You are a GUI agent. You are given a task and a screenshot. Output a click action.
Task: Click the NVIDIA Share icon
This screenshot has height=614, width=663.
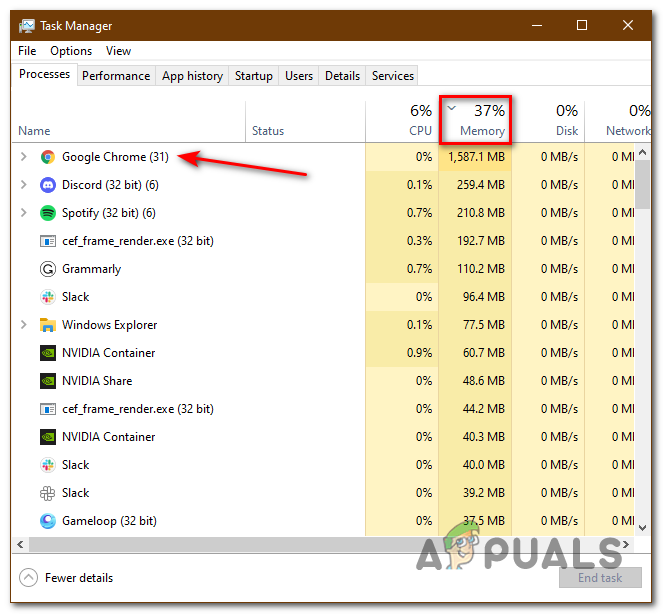click(x=48, y=381)
